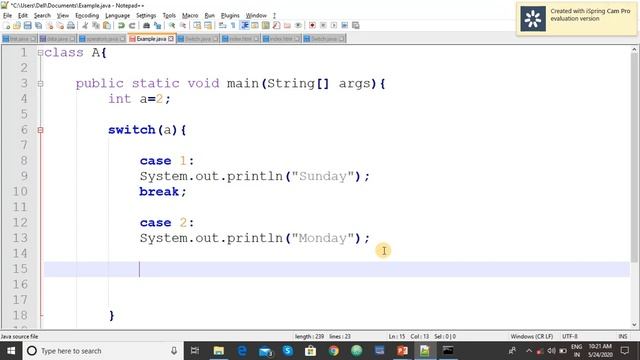Launch Google Chrome from taskbar
The image size is (640, 360).
pyautogui.click(x=333, y=351)
